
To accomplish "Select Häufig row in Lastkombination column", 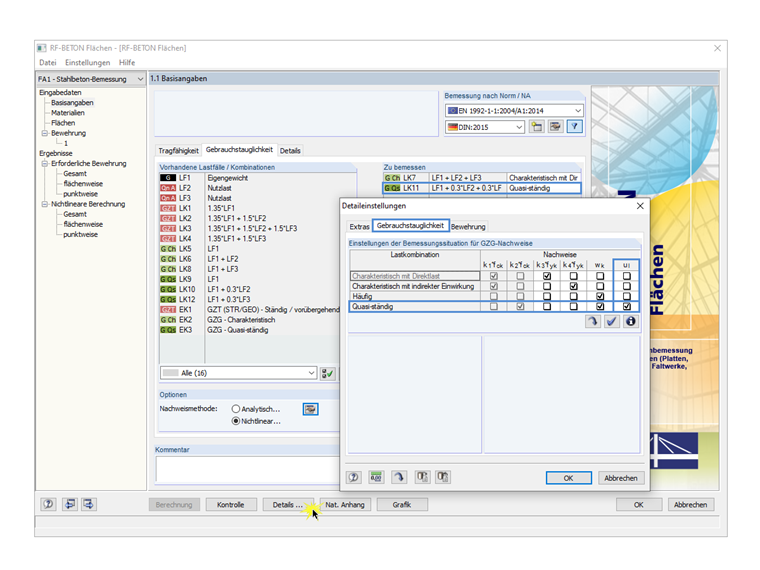I will [x=415, y=296].
